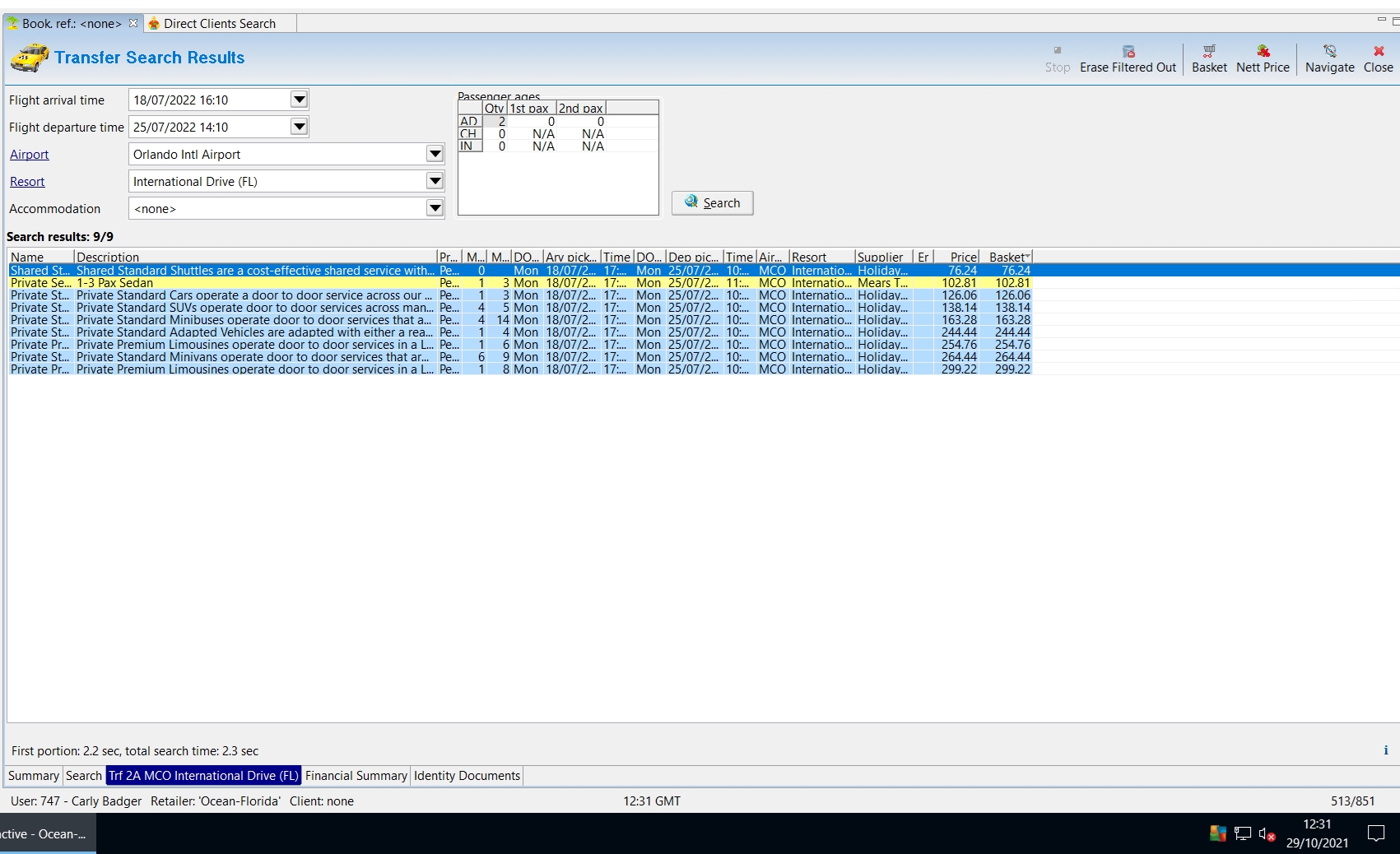This screenshot has height=854, width=1400.
Task: Sort results by the Price column header
Action: tap(956, 257)
